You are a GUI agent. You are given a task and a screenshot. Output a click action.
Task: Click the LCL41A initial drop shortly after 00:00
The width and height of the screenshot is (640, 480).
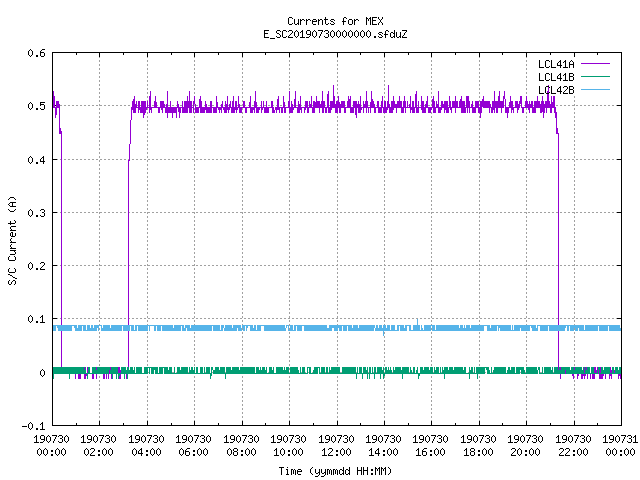(61, 249)
